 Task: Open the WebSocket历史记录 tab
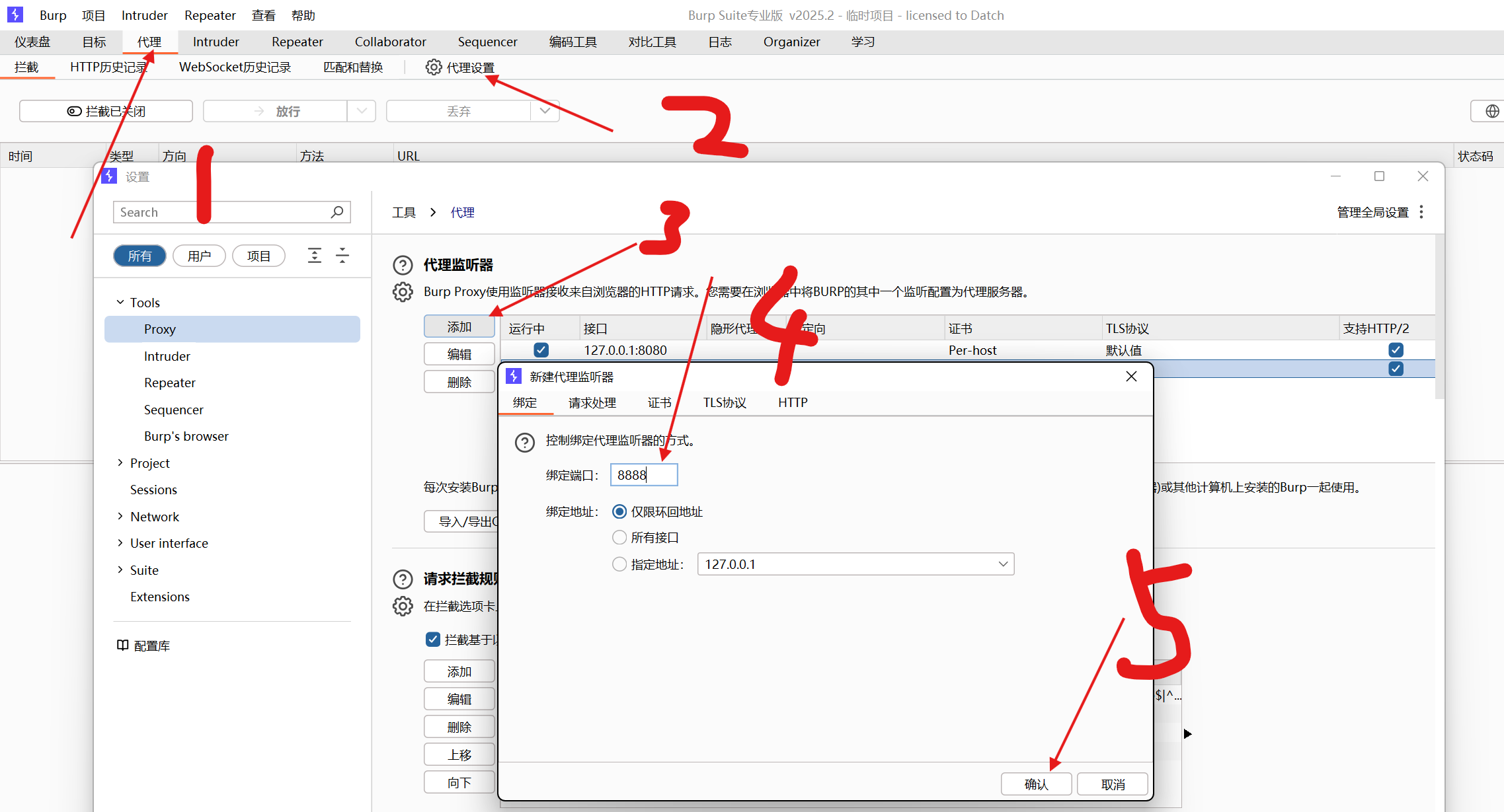pos(235,67)
